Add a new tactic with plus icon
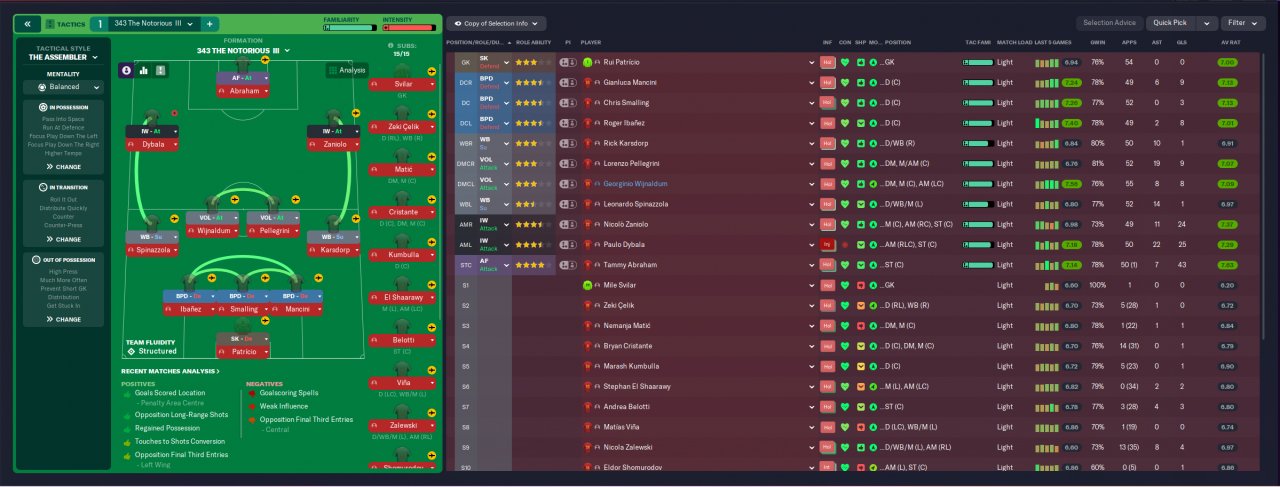Image resolution: width=1280 pixels, height=487 pixels. pyautogui.click(x=210, y=23)
